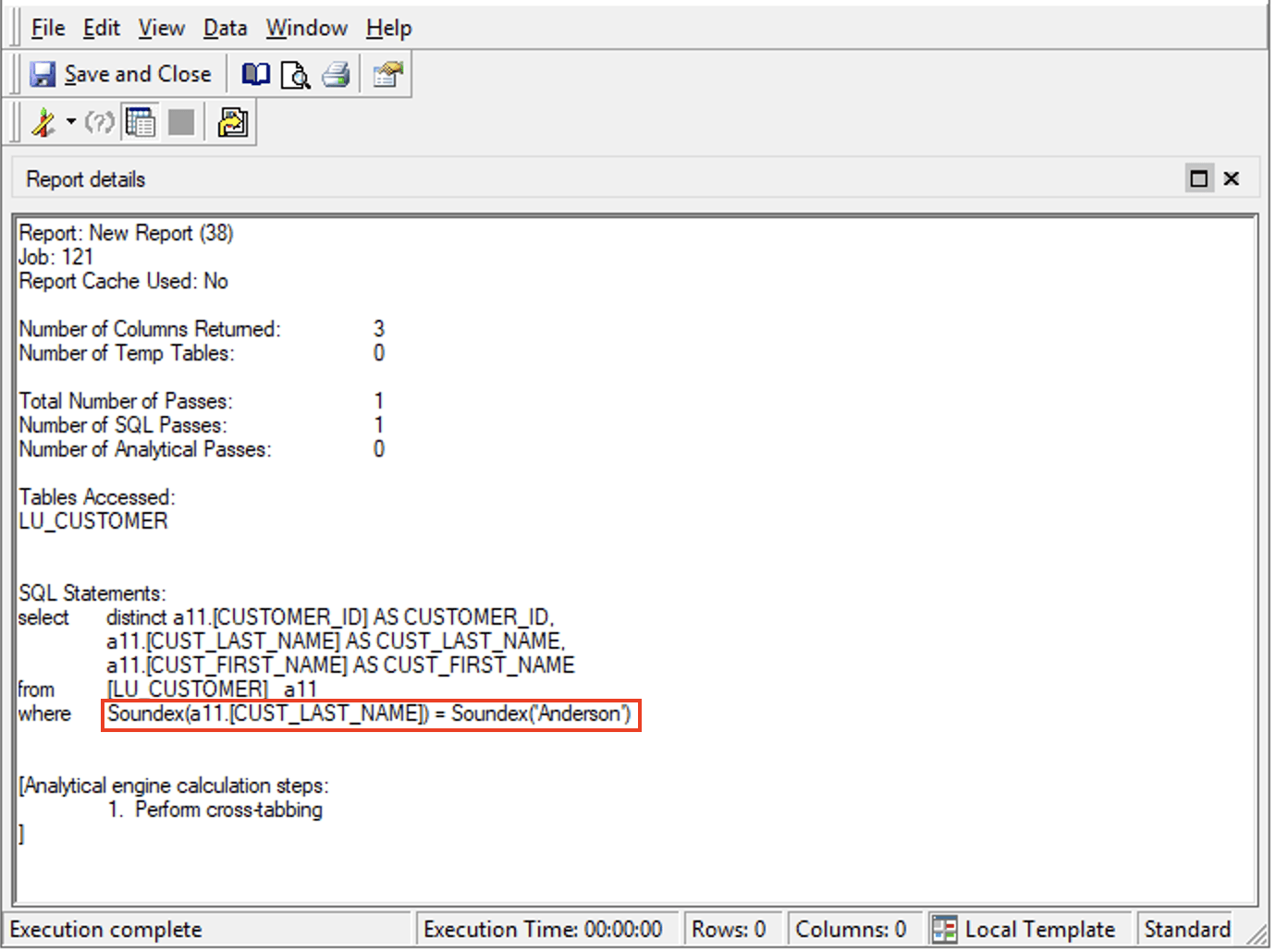Click the highlighted Soundex where clause text
The height and width of the screenshot is (952, 1276).
point(370,714)
